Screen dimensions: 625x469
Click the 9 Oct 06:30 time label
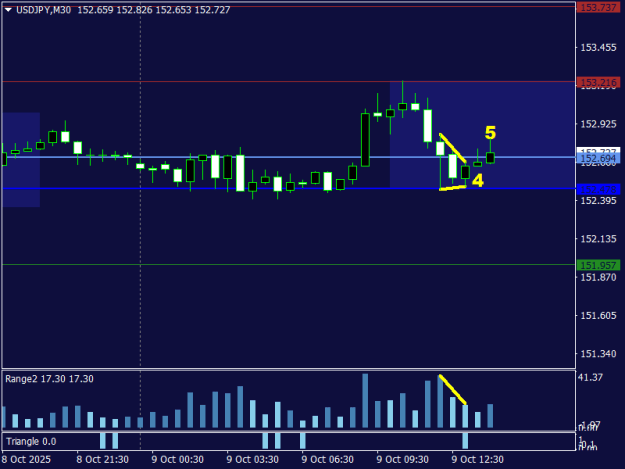tap(327, 459)
